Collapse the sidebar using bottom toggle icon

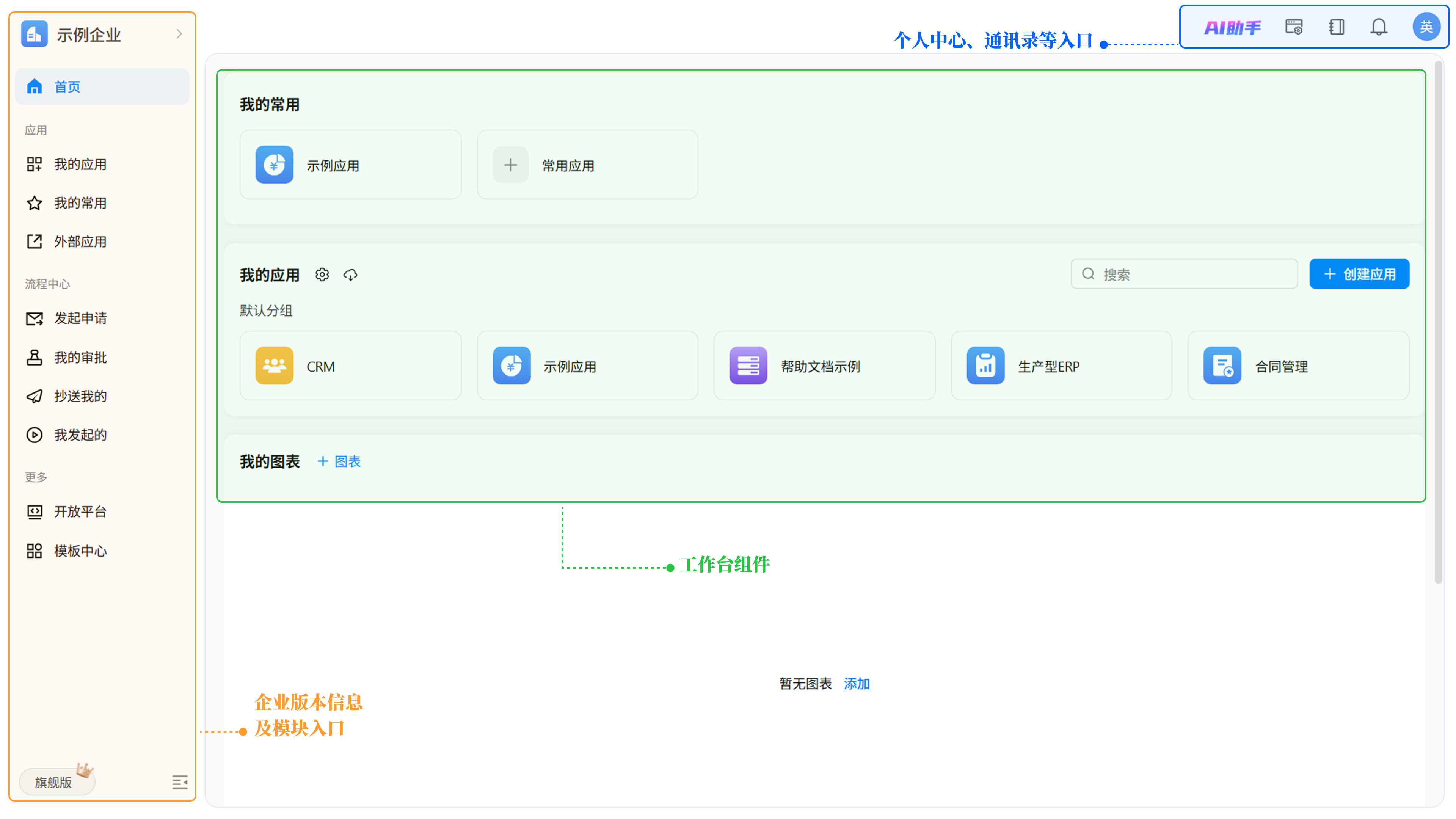180,782
